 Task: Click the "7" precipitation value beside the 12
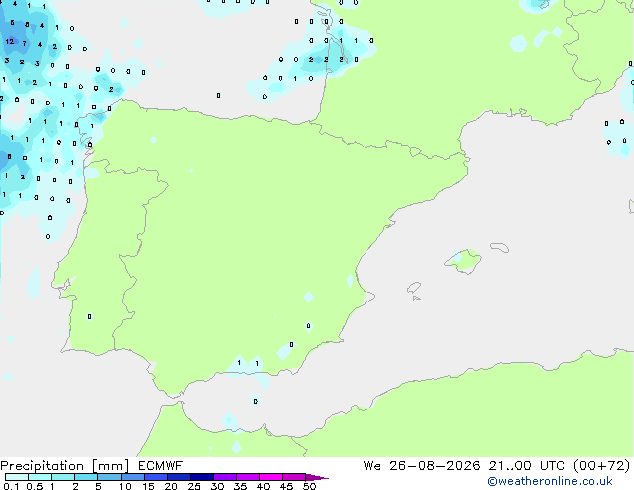pyautogui.click(x=25, y=43)
